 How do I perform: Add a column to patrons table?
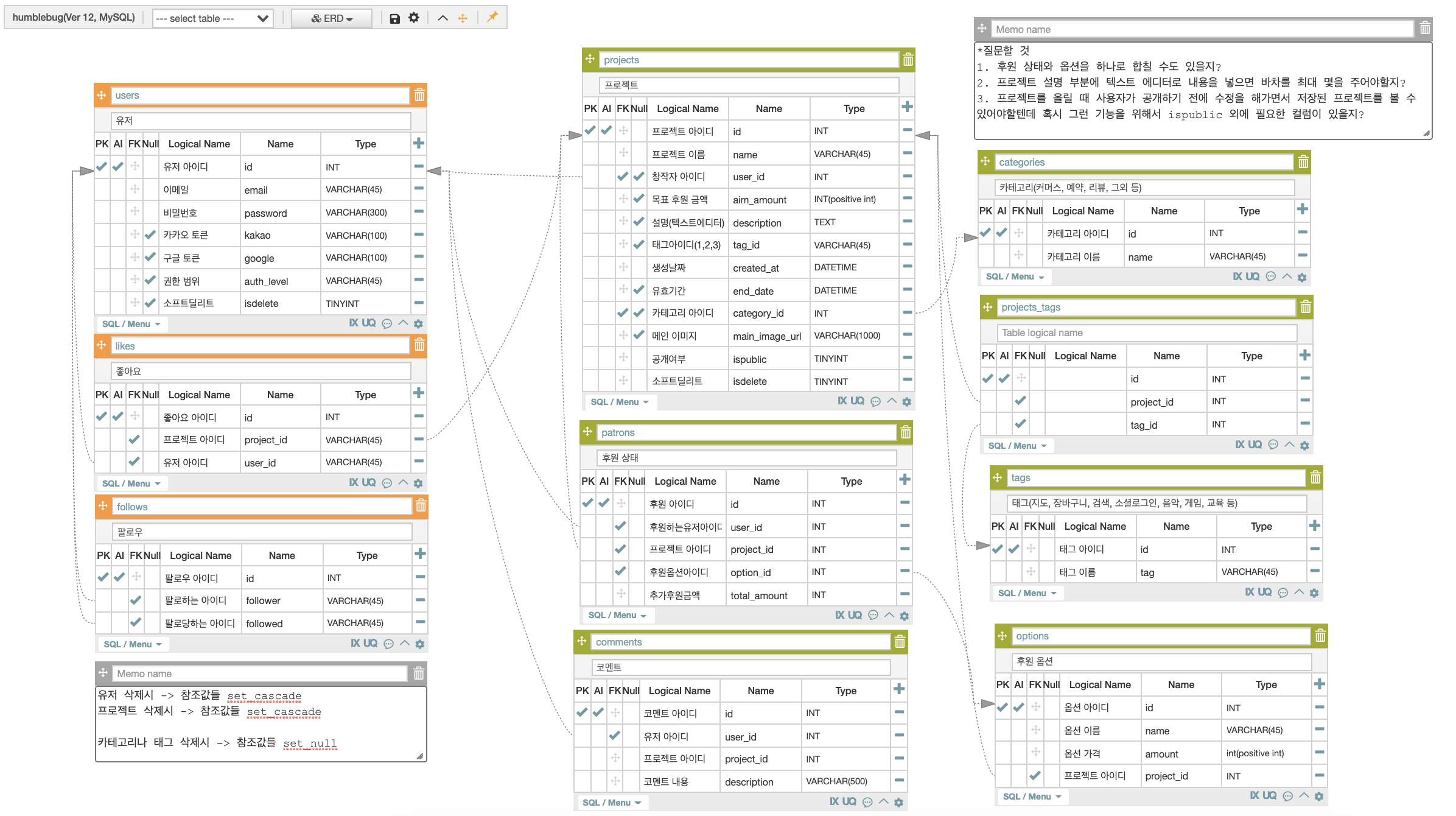click(x=905, y=480)
